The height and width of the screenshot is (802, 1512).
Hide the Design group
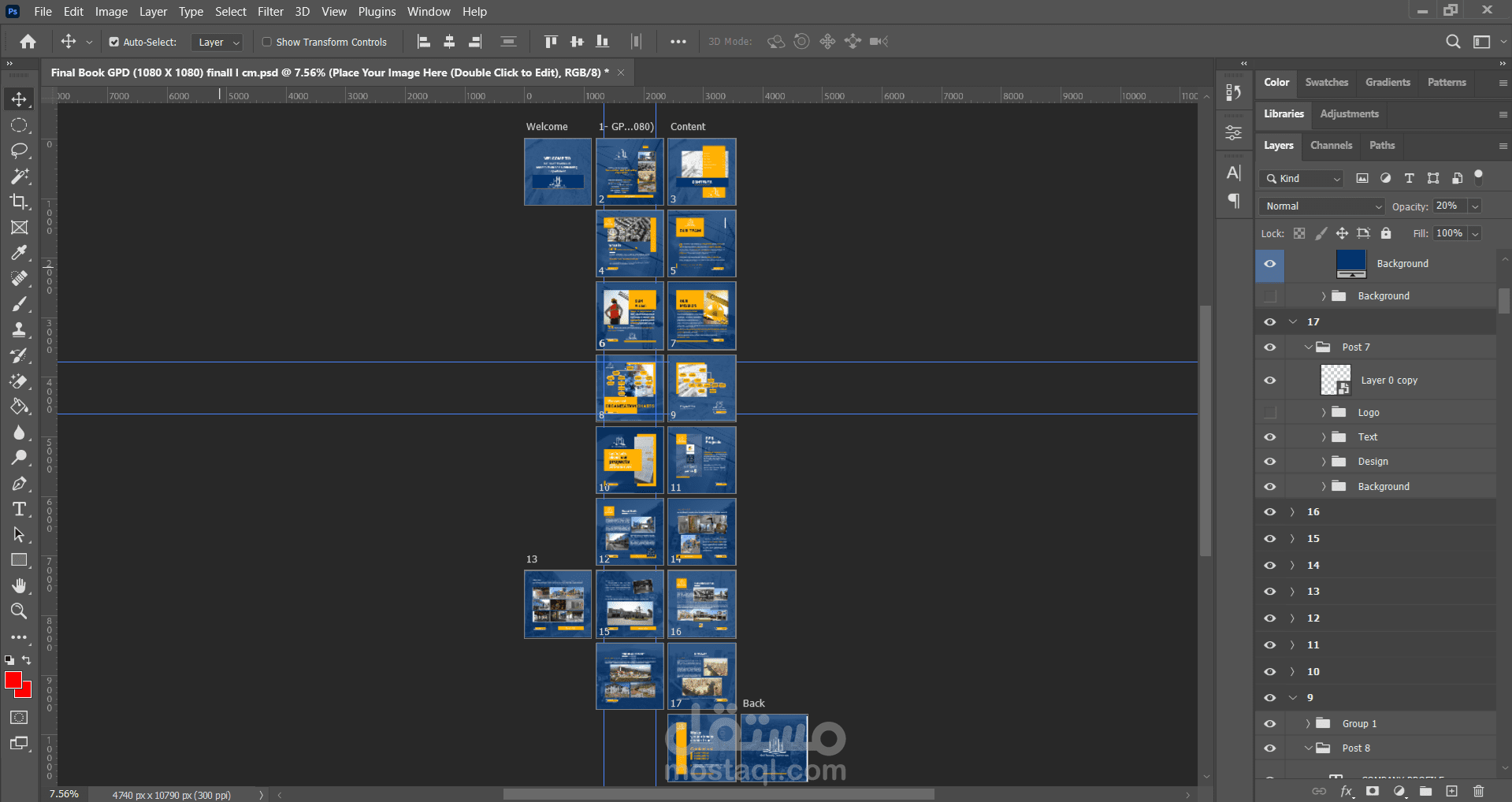1269,462
